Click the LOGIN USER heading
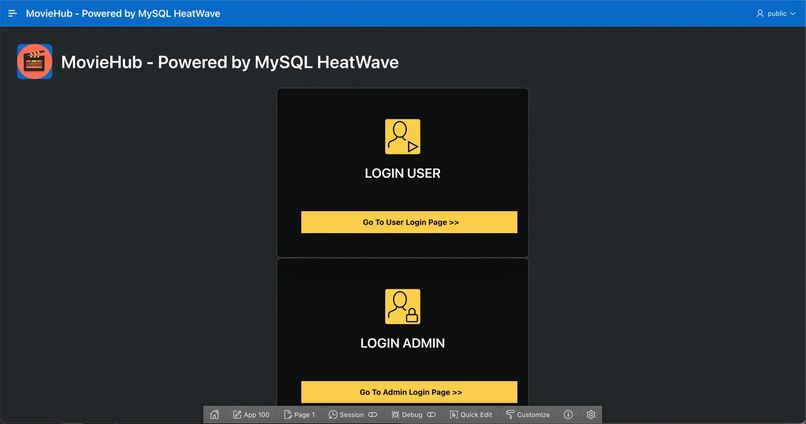The image size is (806, 424). tap(402, 173)
